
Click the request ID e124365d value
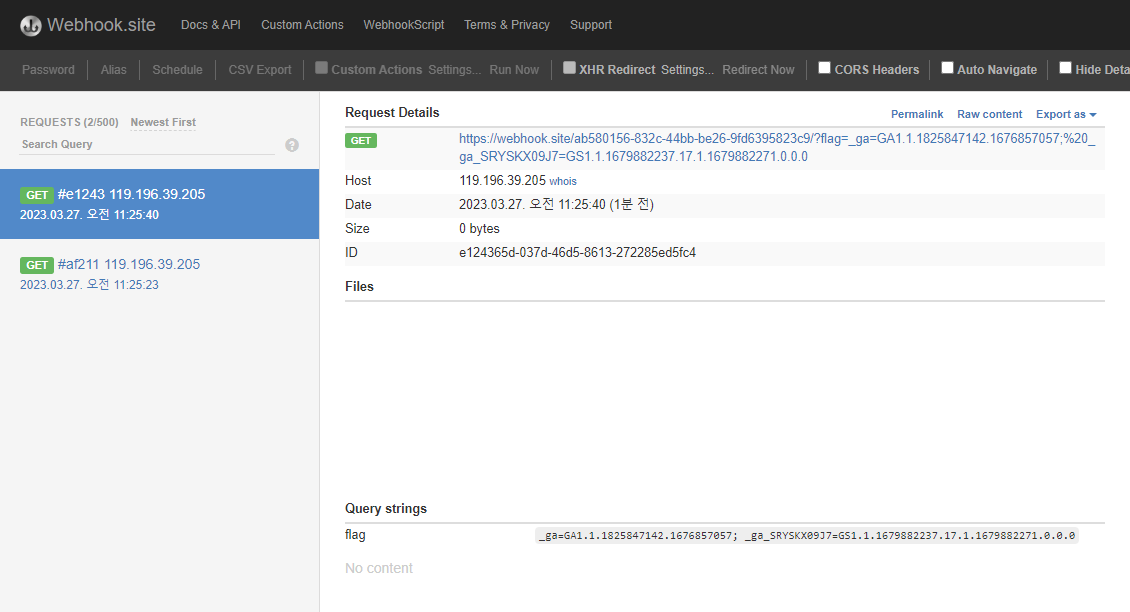577,252
